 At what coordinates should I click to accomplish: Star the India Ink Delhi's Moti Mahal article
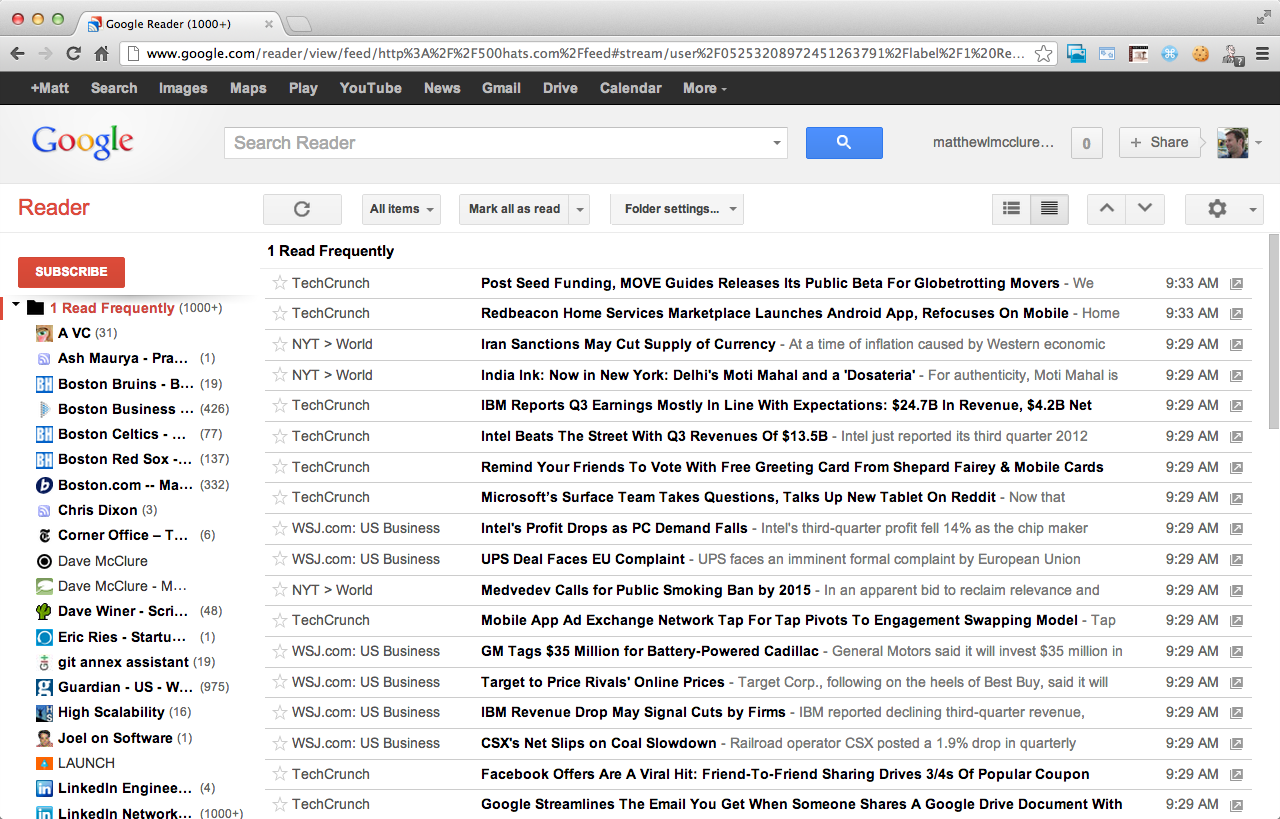pyautogui.click(x=279, y=375)
